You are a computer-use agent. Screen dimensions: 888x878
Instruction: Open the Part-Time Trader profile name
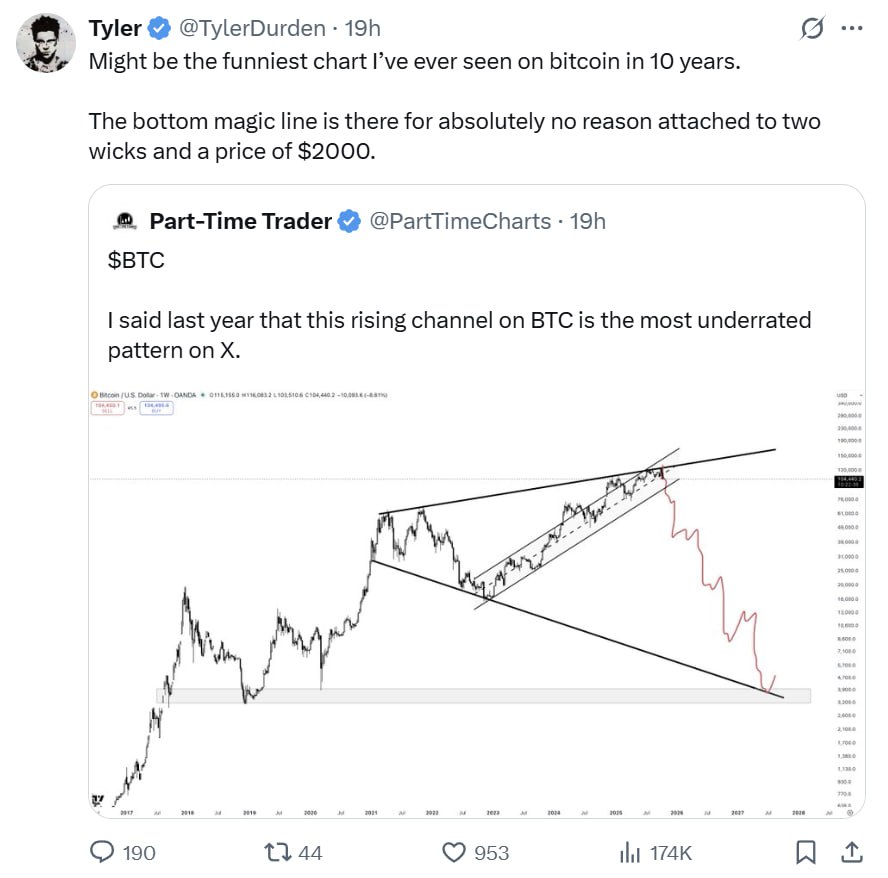point(240,221)
